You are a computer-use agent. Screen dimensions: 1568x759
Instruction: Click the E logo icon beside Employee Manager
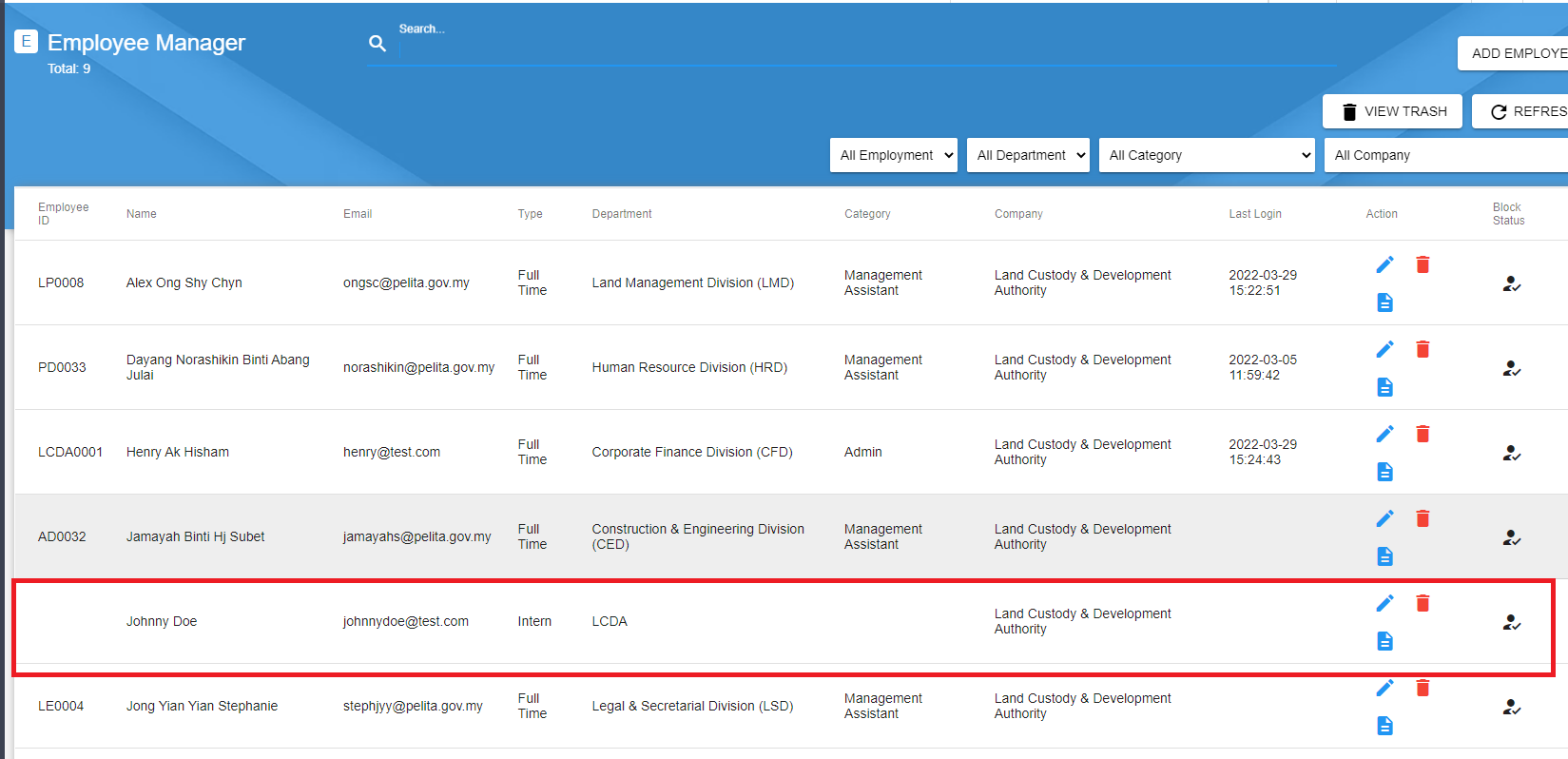point(26,41)
